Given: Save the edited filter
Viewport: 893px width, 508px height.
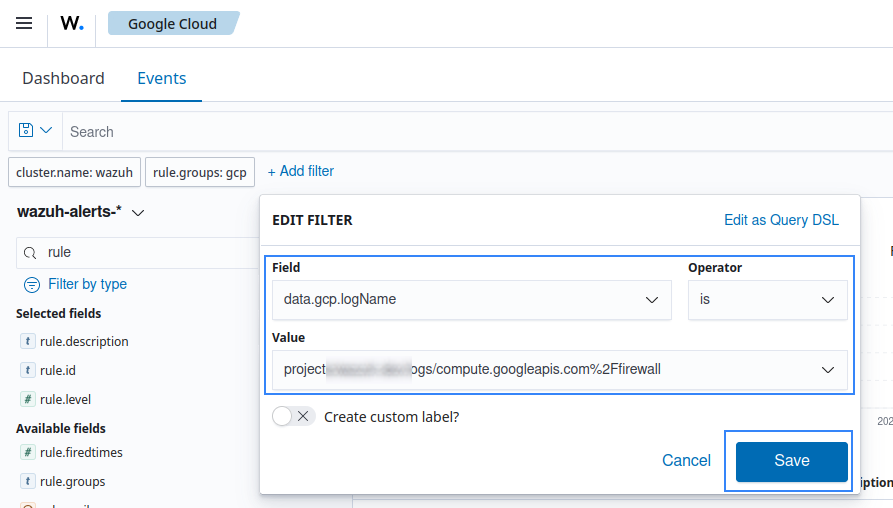Looking at the screenshot, I should [x=791, y=461].
